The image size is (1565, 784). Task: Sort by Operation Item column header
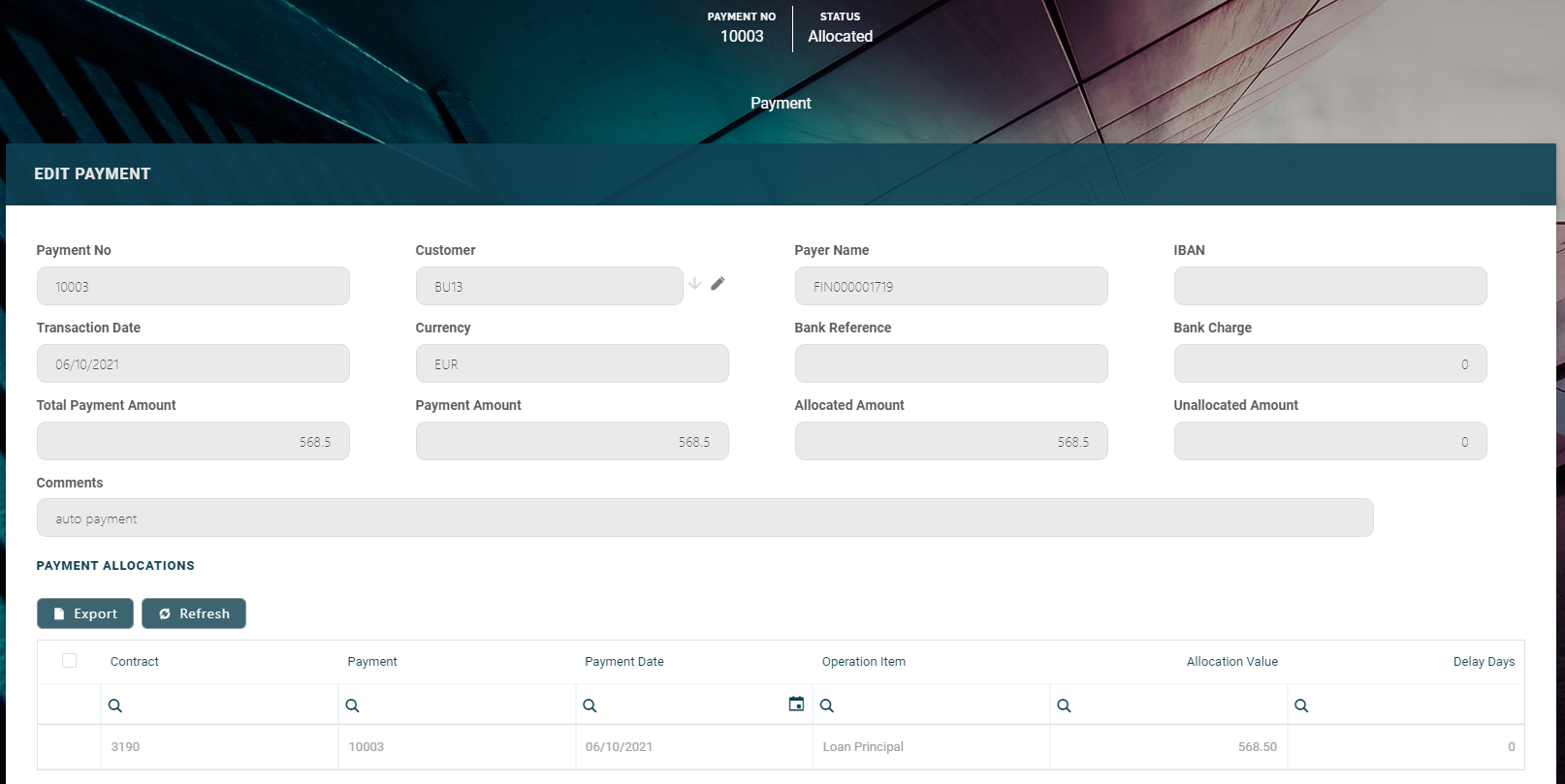coord(863,662)
